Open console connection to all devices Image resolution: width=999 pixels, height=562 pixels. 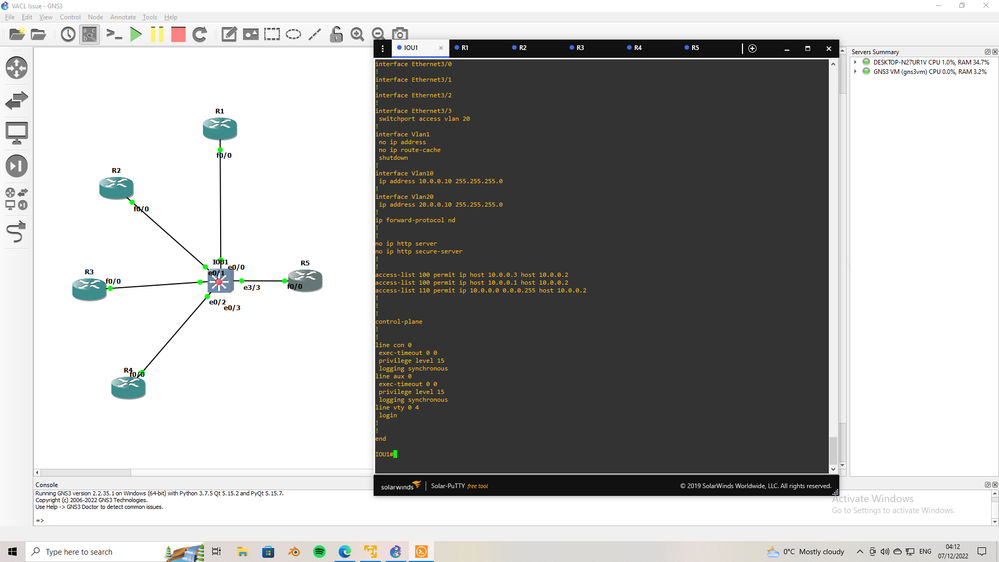click(x=114, y=34)
